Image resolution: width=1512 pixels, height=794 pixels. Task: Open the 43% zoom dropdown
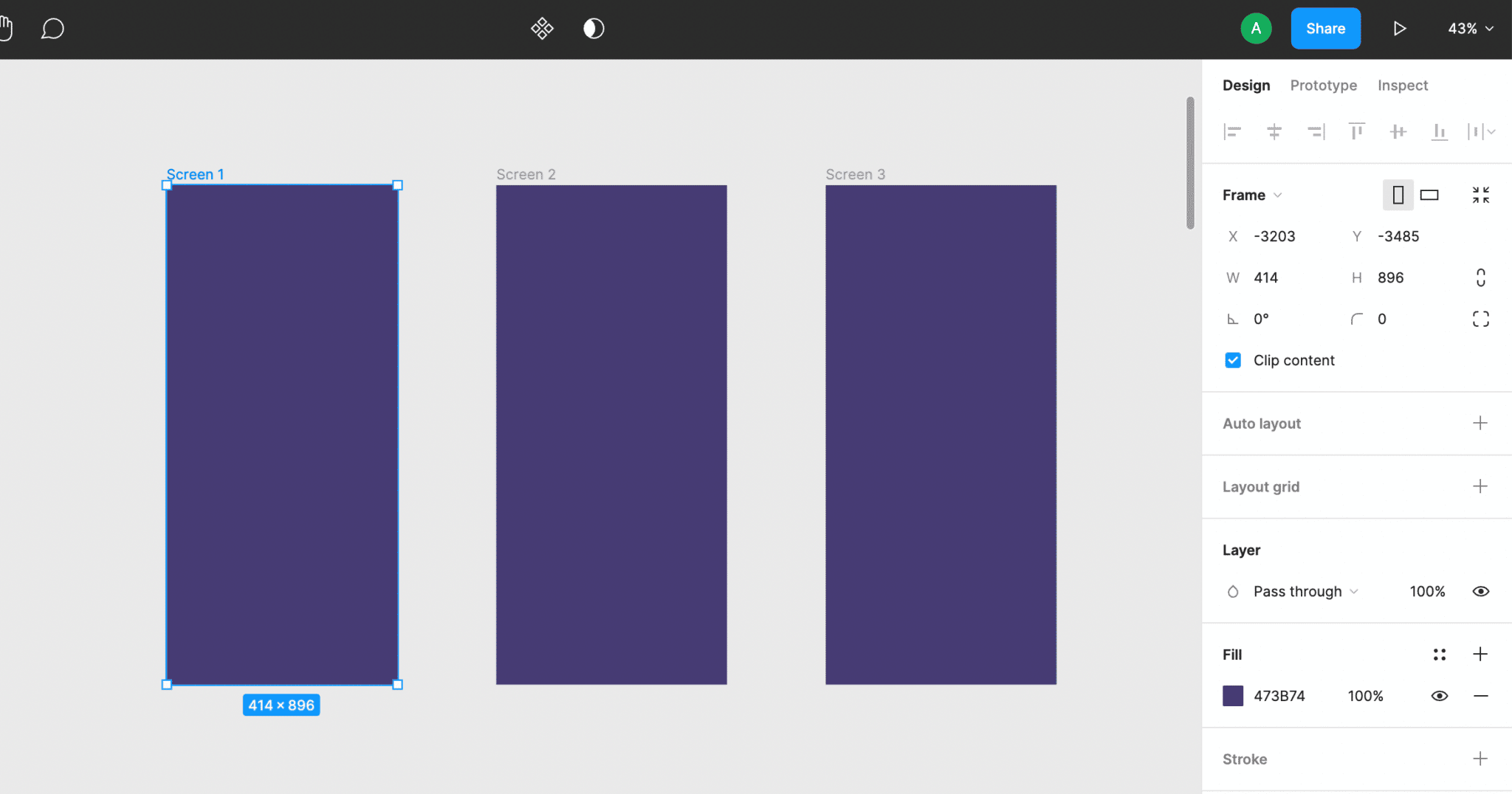(x=1470, y=28)
